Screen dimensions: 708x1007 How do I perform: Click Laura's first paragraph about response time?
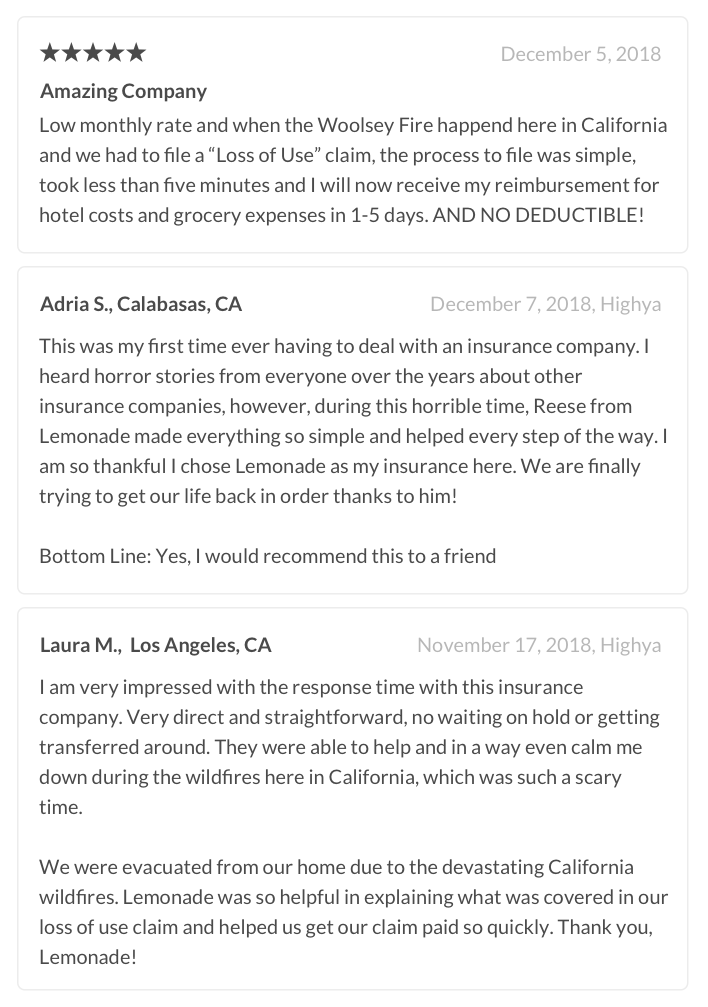point(350,747)
